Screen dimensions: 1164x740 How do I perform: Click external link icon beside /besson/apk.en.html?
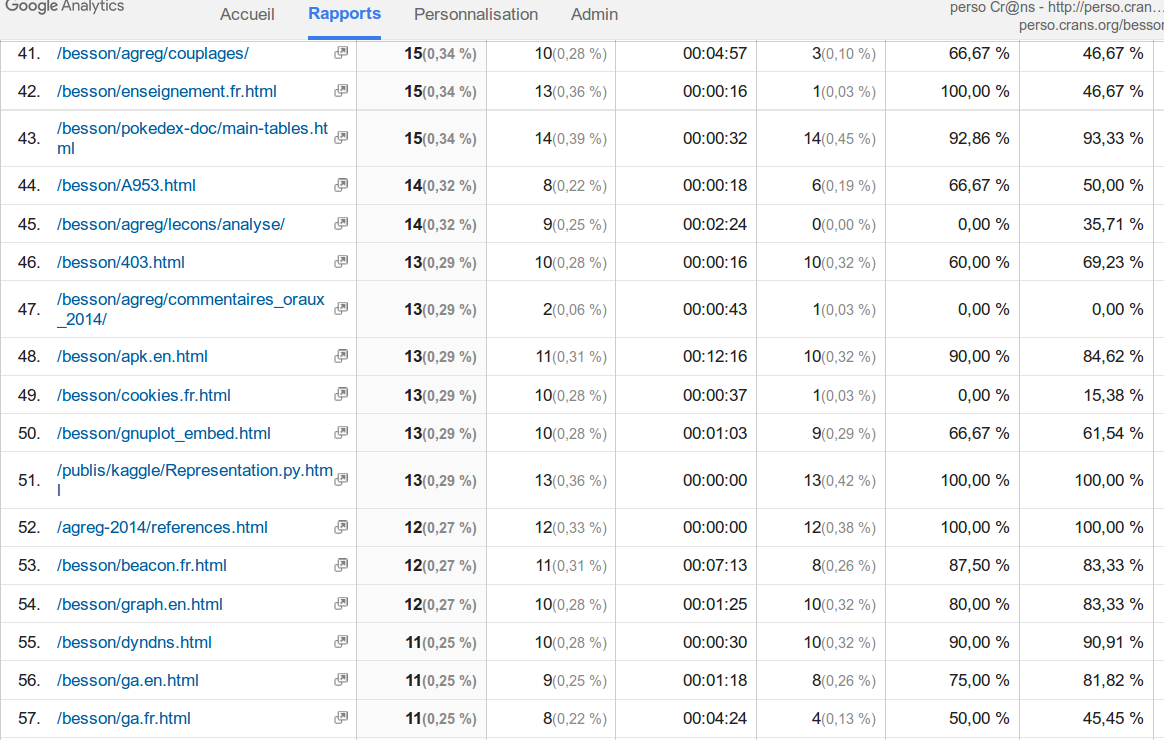point(341,356)
